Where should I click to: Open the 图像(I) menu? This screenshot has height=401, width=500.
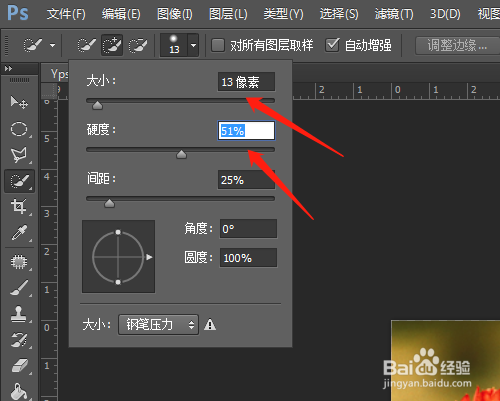175,14
